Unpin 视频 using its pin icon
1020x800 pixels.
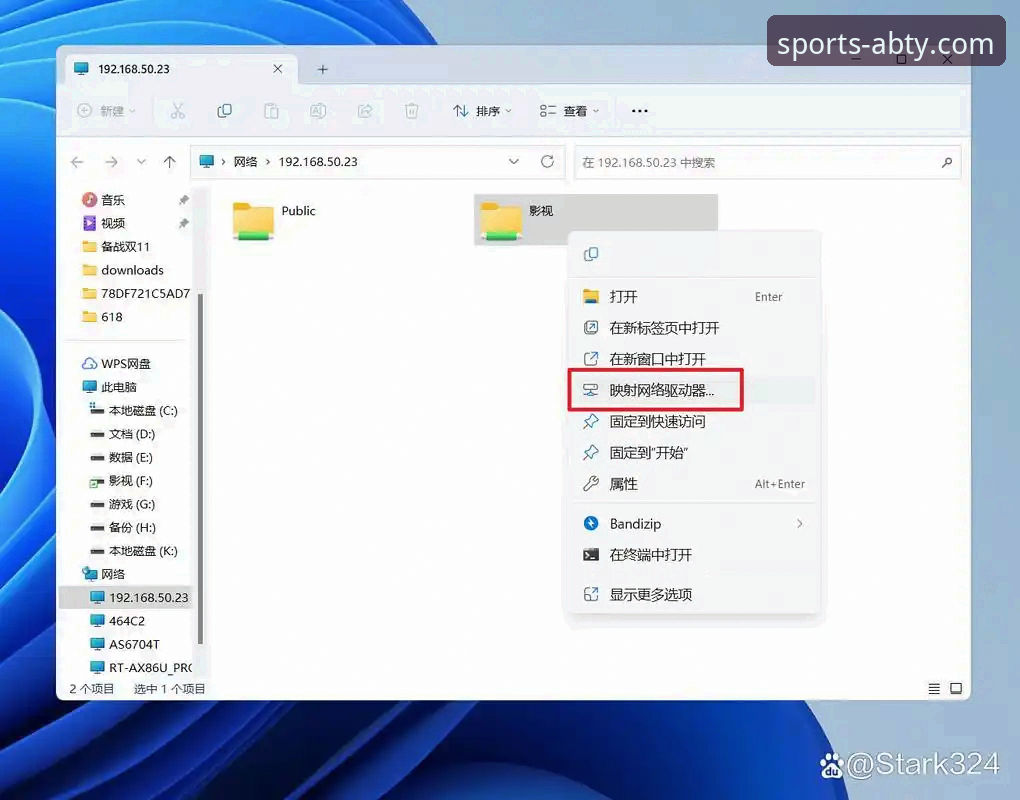183,223
